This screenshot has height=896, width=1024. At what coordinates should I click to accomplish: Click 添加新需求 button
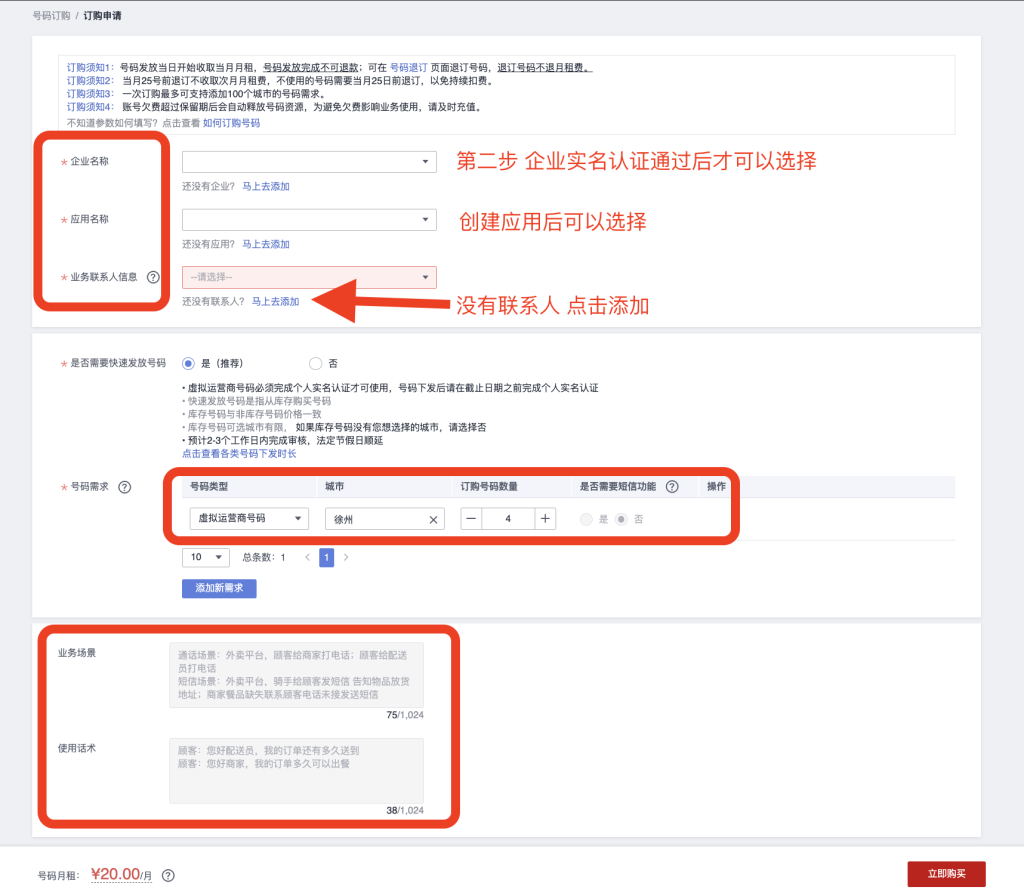[x=219, y=588]
